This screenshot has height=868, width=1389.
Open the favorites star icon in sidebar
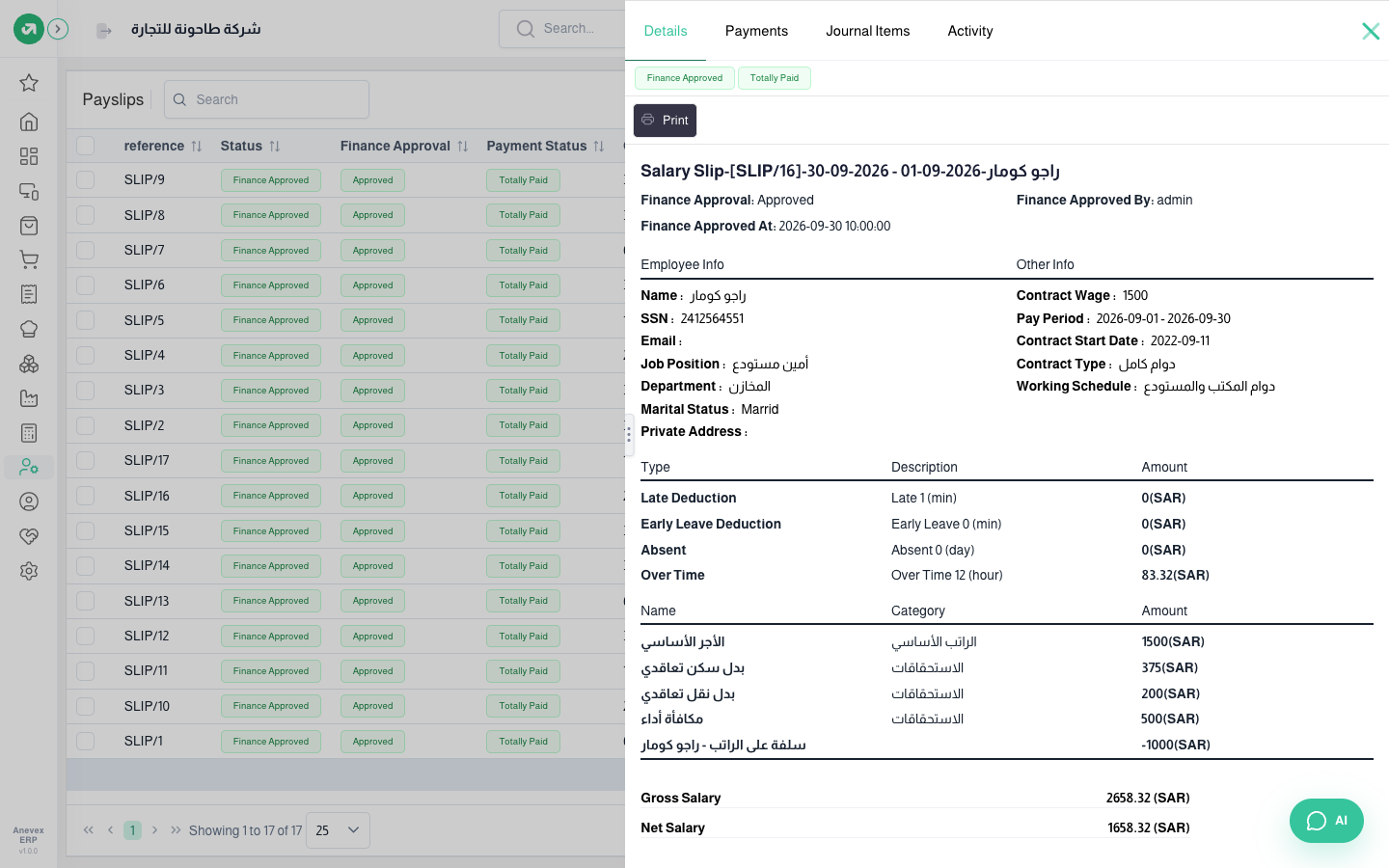(29, 83)
